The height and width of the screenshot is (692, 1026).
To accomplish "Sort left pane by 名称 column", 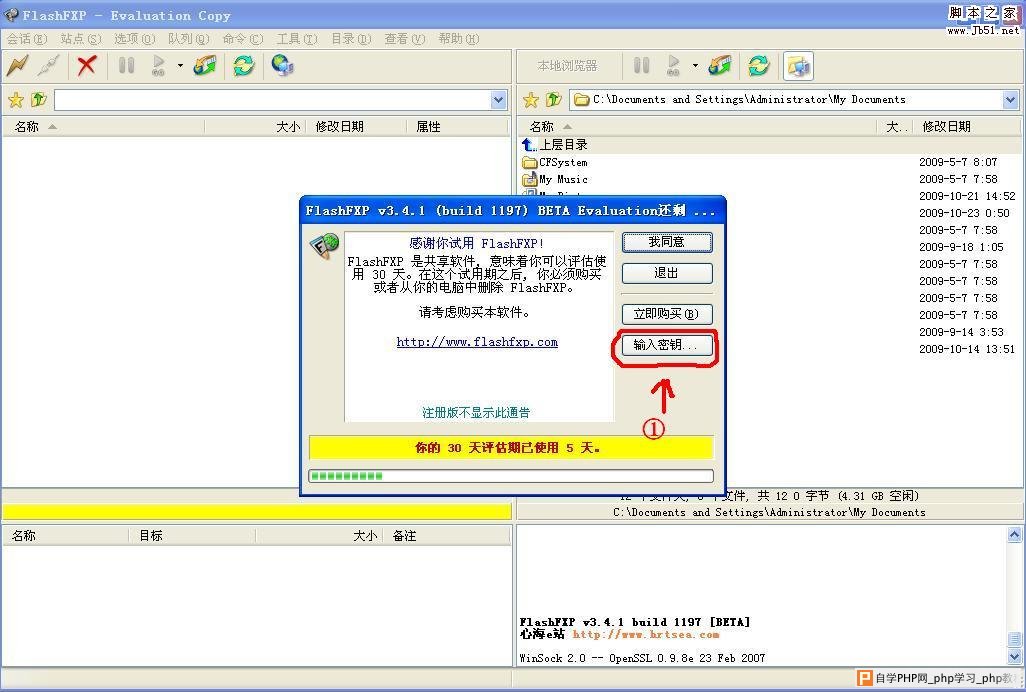I will click(103, 126).
